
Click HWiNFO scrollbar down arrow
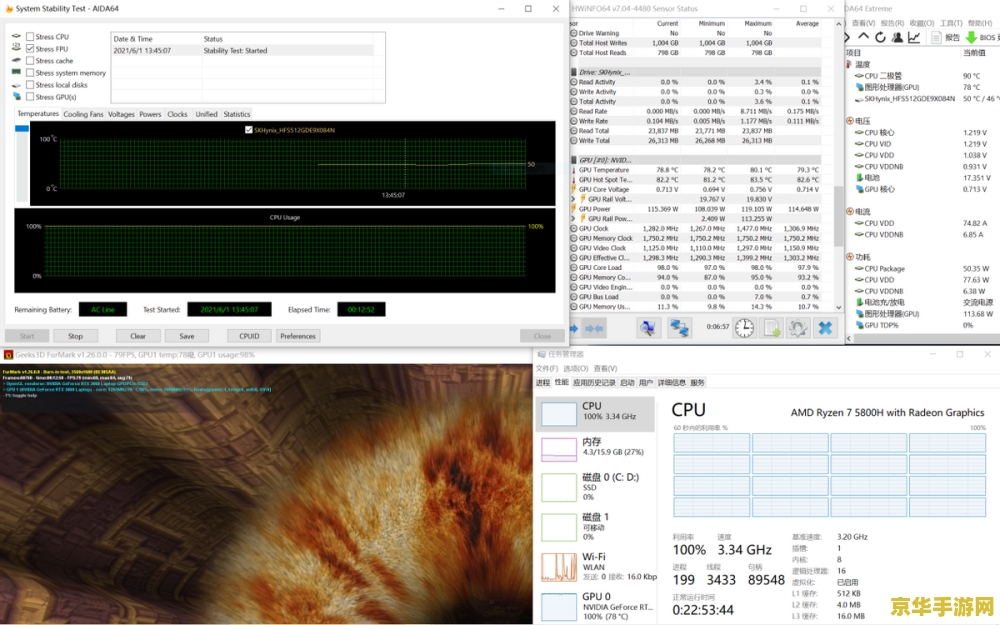(x=839, y=307)
